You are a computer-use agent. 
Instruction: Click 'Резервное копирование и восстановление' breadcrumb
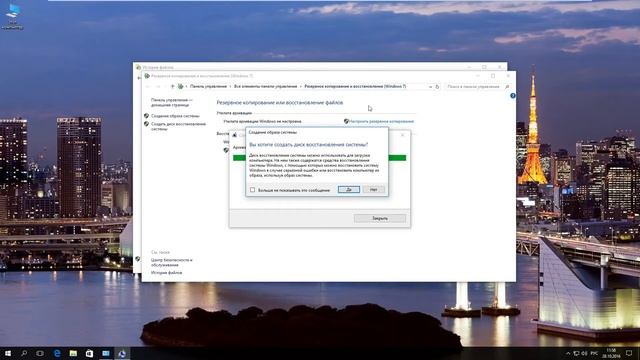(x=355, y=87)
